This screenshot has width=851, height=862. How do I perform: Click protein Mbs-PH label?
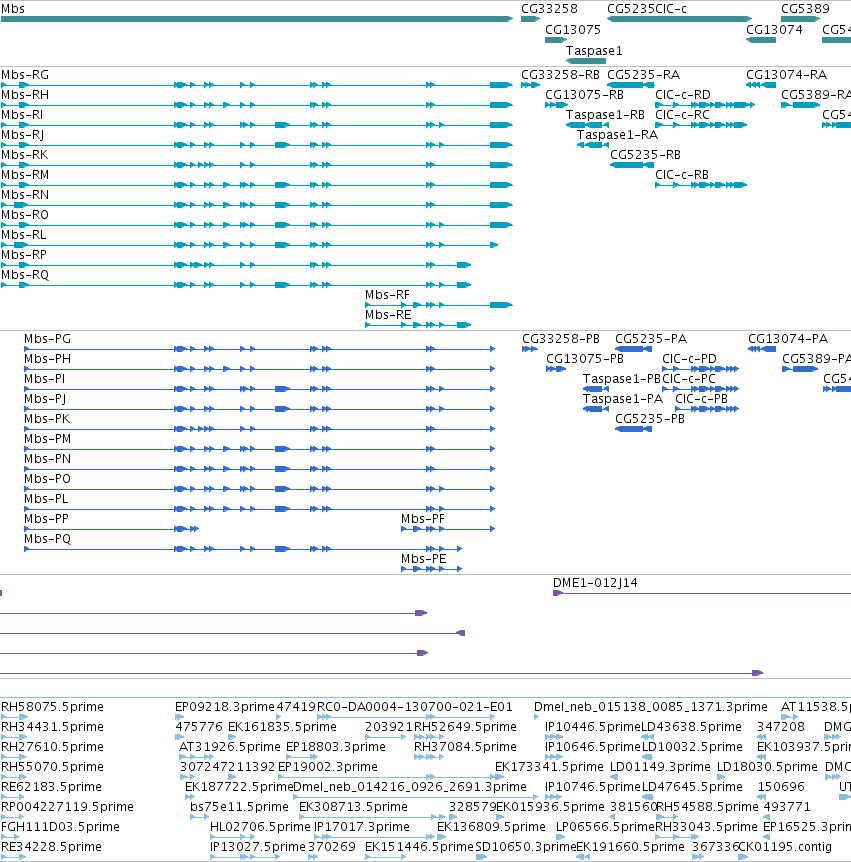[x=47, y=358]
